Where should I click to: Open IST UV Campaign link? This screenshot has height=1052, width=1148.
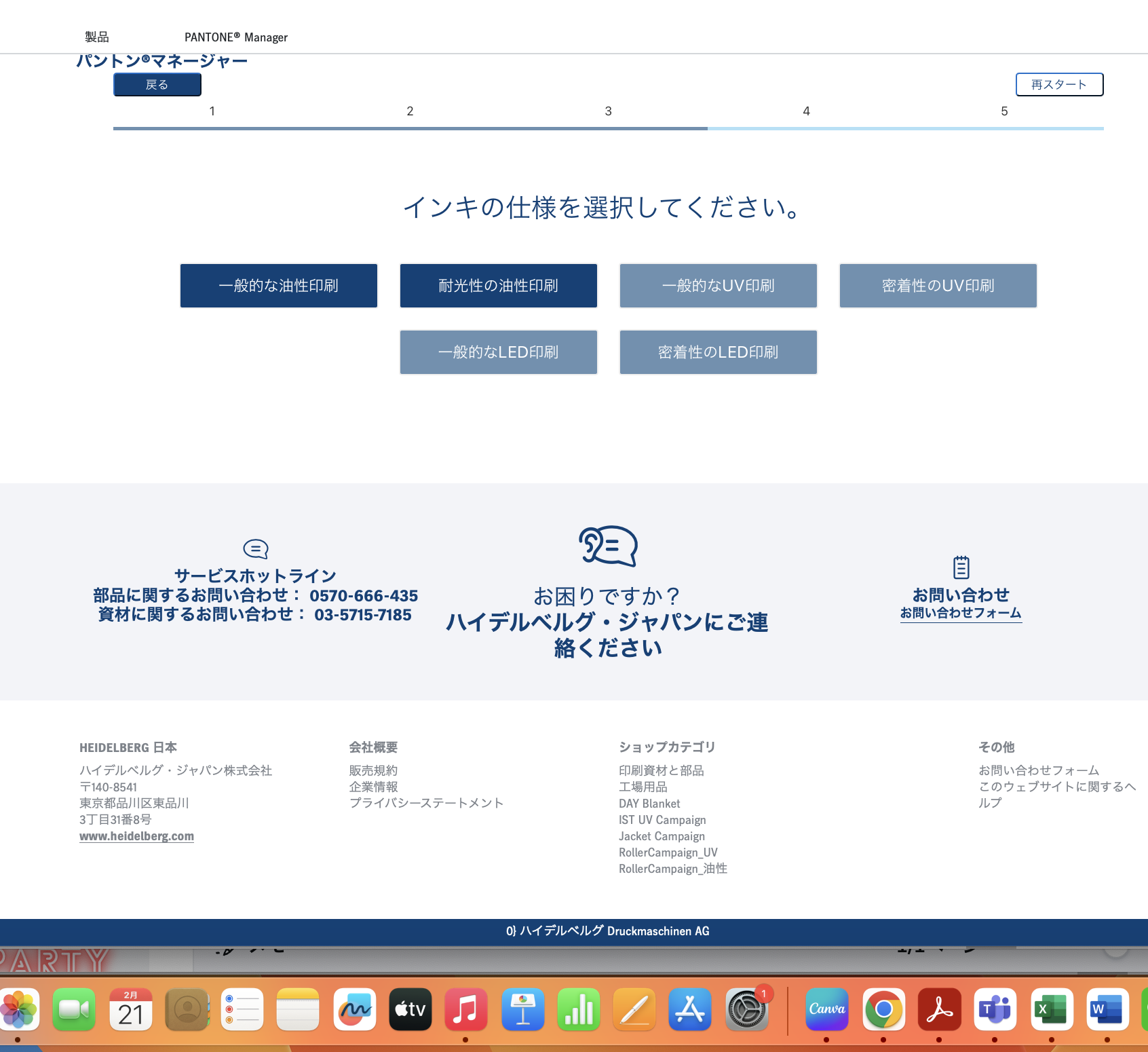click(662, 820)
